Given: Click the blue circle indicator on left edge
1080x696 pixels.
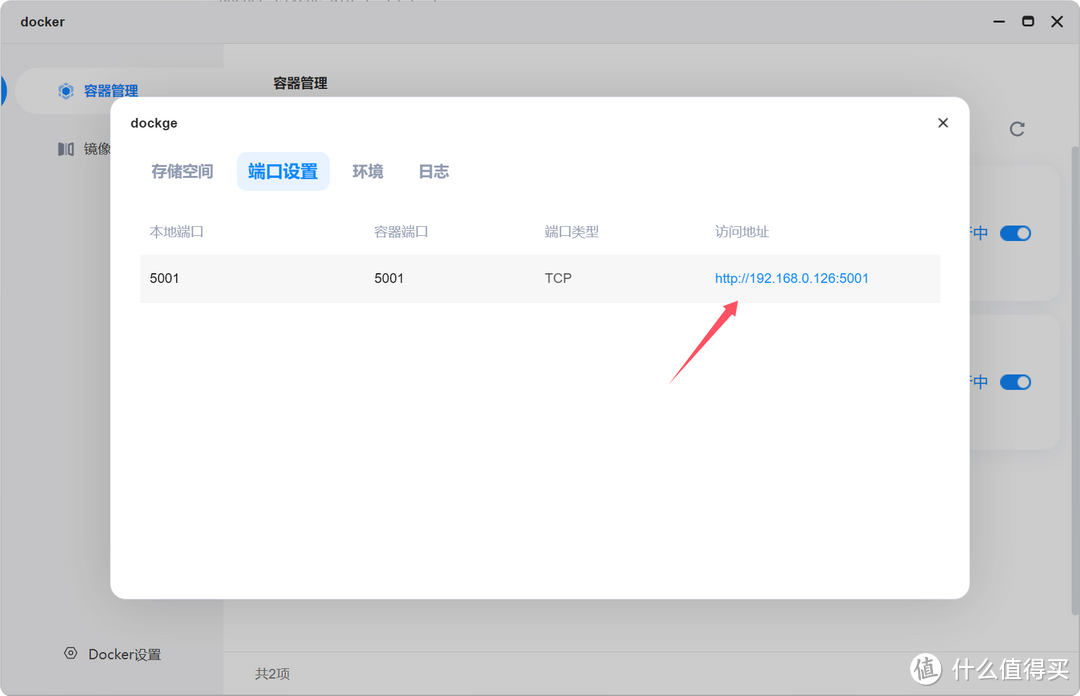Looking at the screenshot, I should tap(3, 91).
